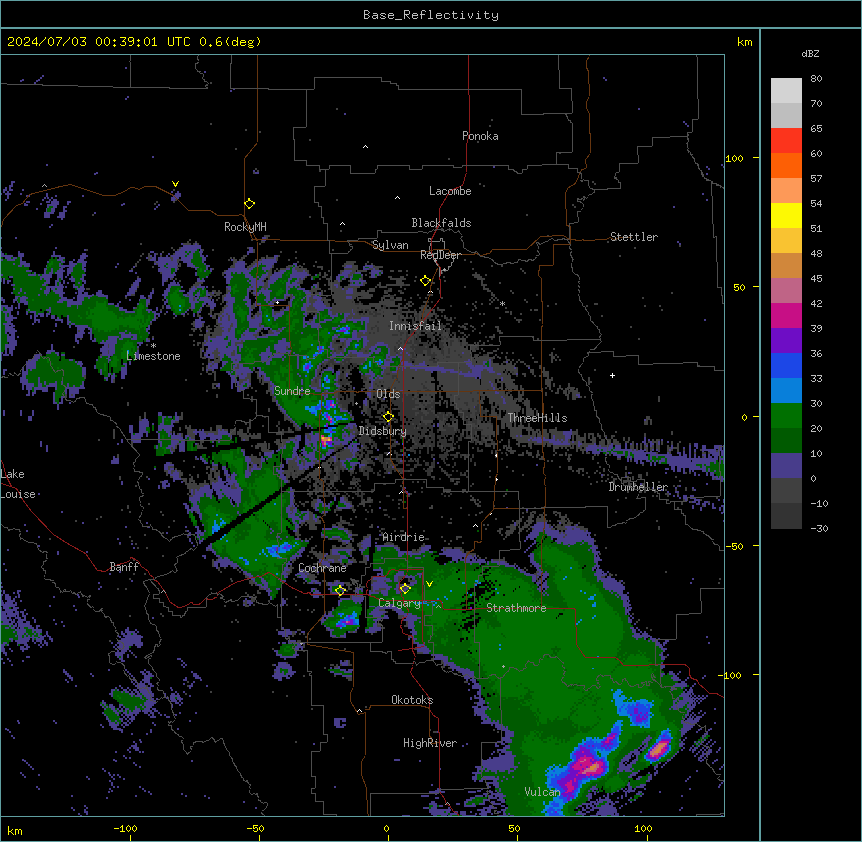
Task: Click the dBZ legend heading
Action: click(x=810, y=53)
